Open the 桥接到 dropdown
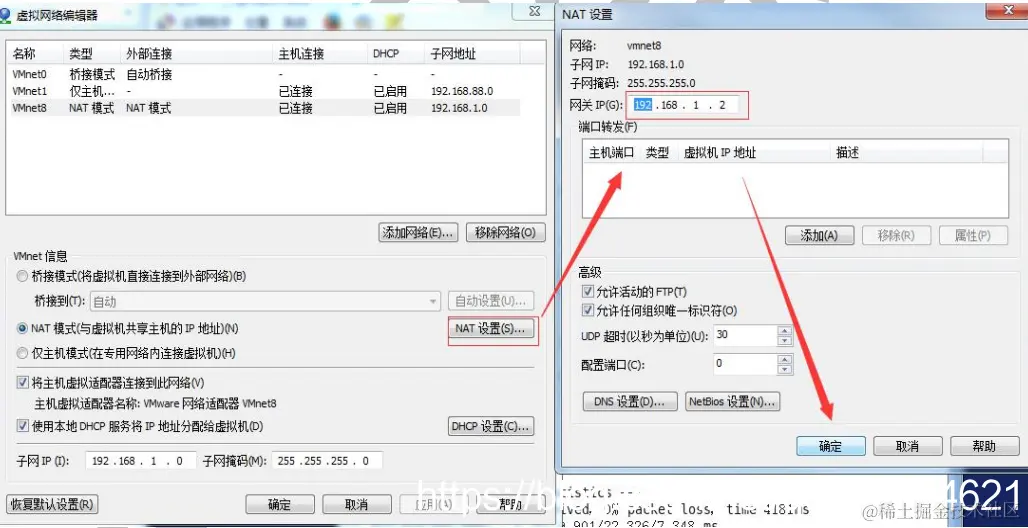 click(x=265, y=302)
